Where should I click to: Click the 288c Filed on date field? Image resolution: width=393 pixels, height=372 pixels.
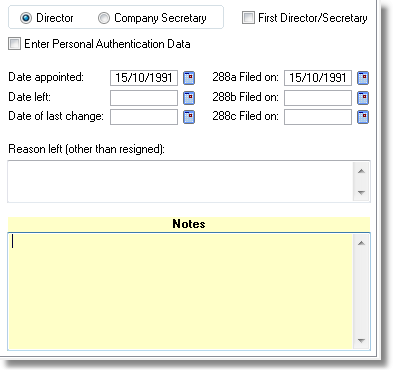point(318,117)
